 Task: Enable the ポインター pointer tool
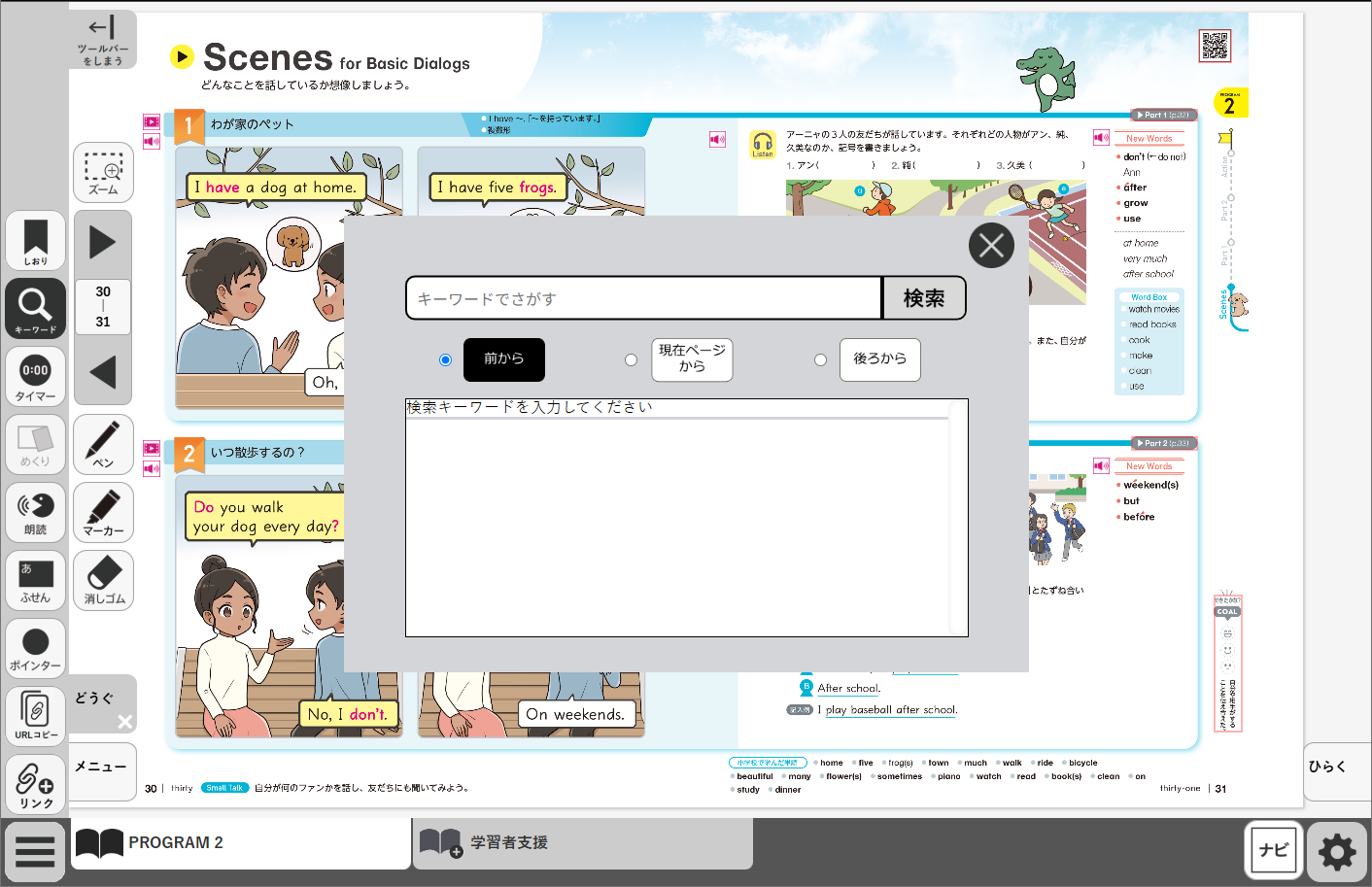point(35,648)
